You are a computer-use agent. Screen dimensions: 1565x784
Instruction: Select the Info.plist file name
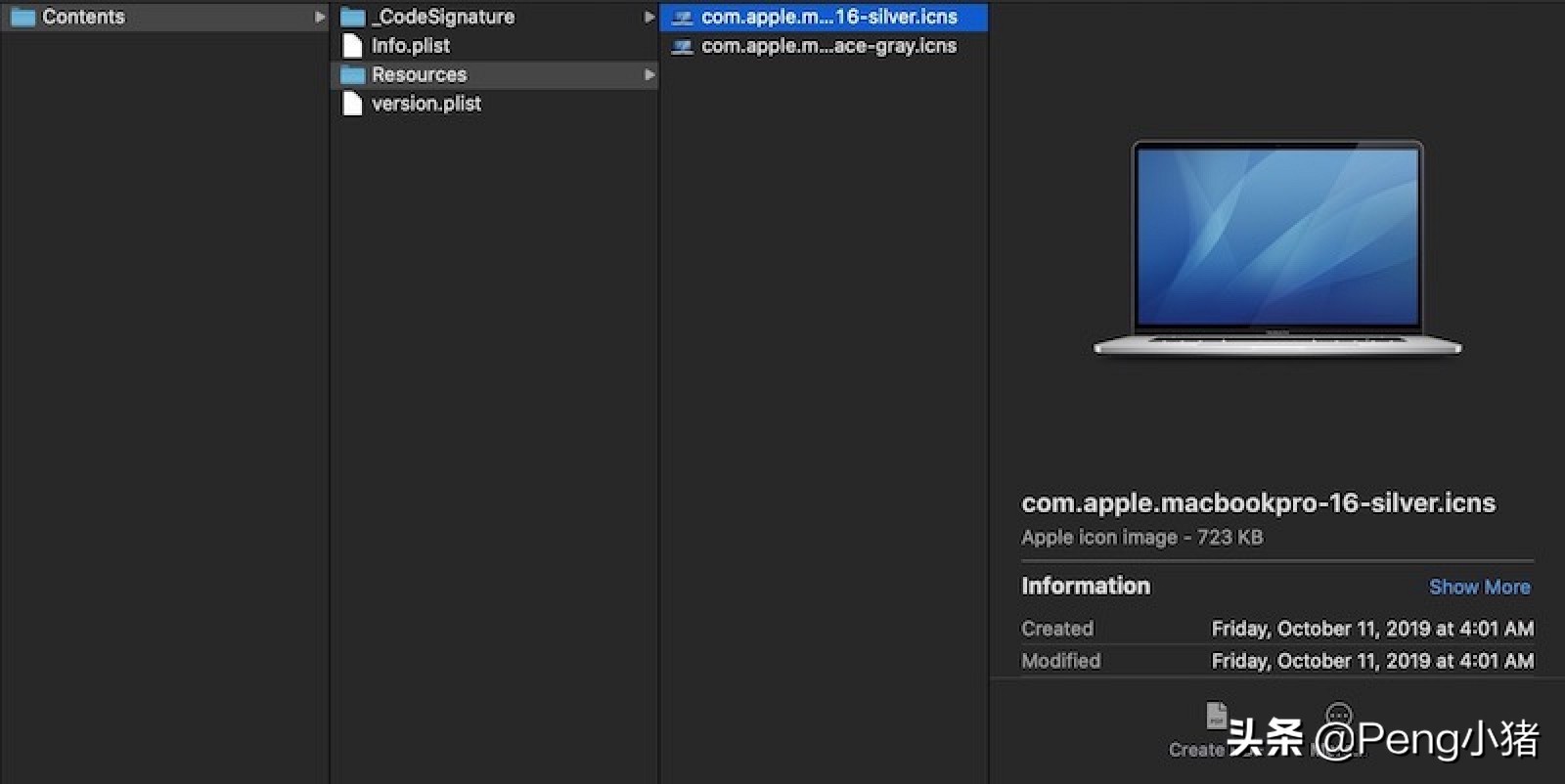tap(411, 46)
